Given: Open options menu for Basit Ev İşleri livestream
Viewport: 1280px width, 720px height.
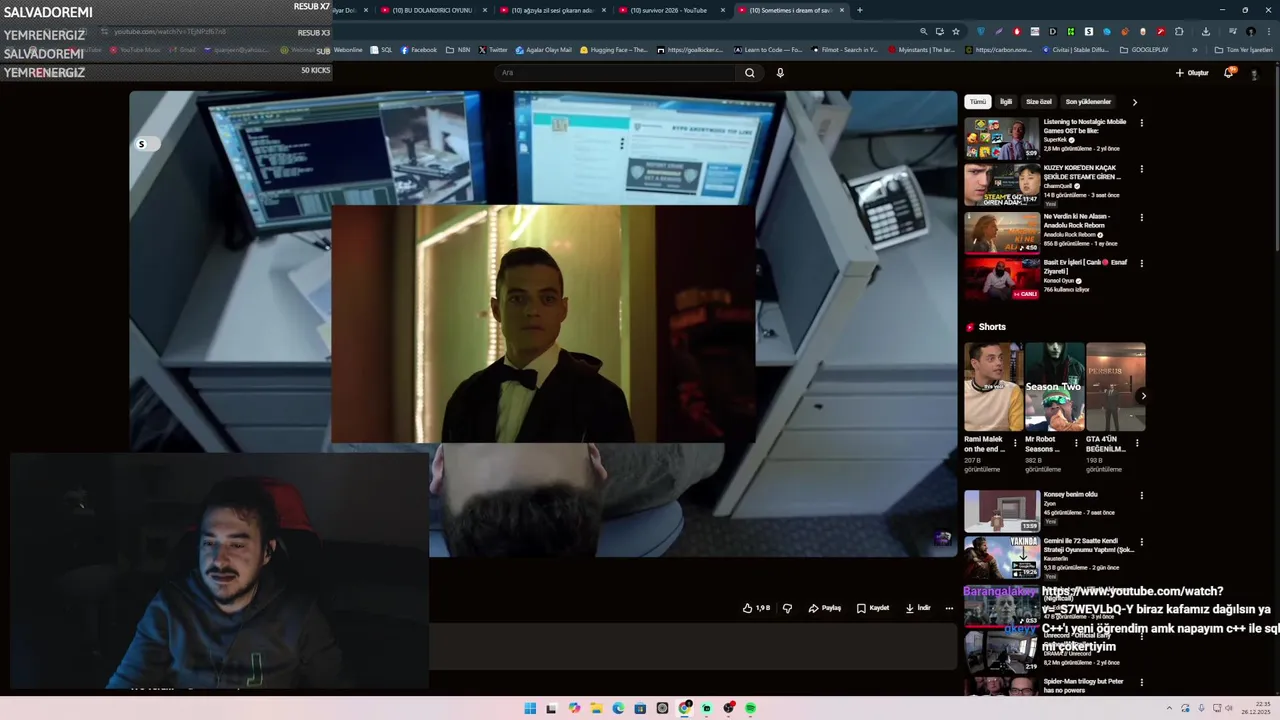Looking at the screenshot, I should pos(1141,264).
